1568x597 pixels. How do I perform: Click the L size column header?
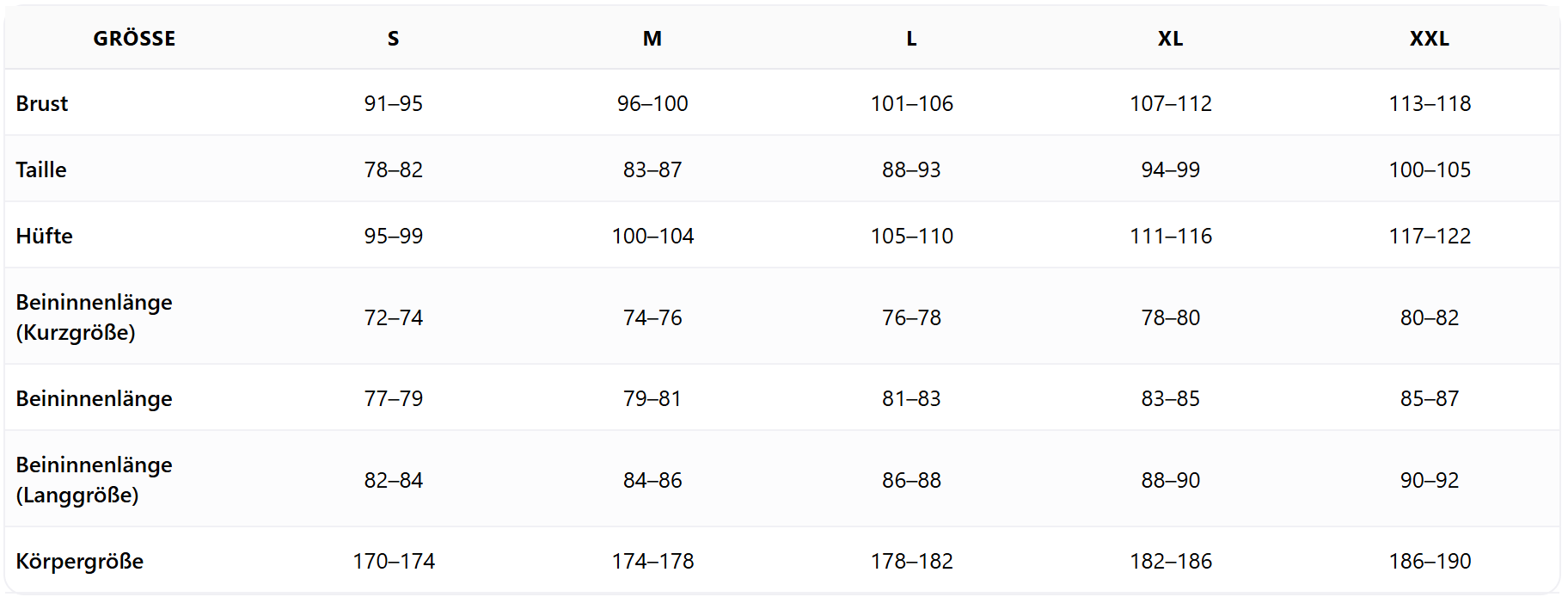tap(911, 39)
